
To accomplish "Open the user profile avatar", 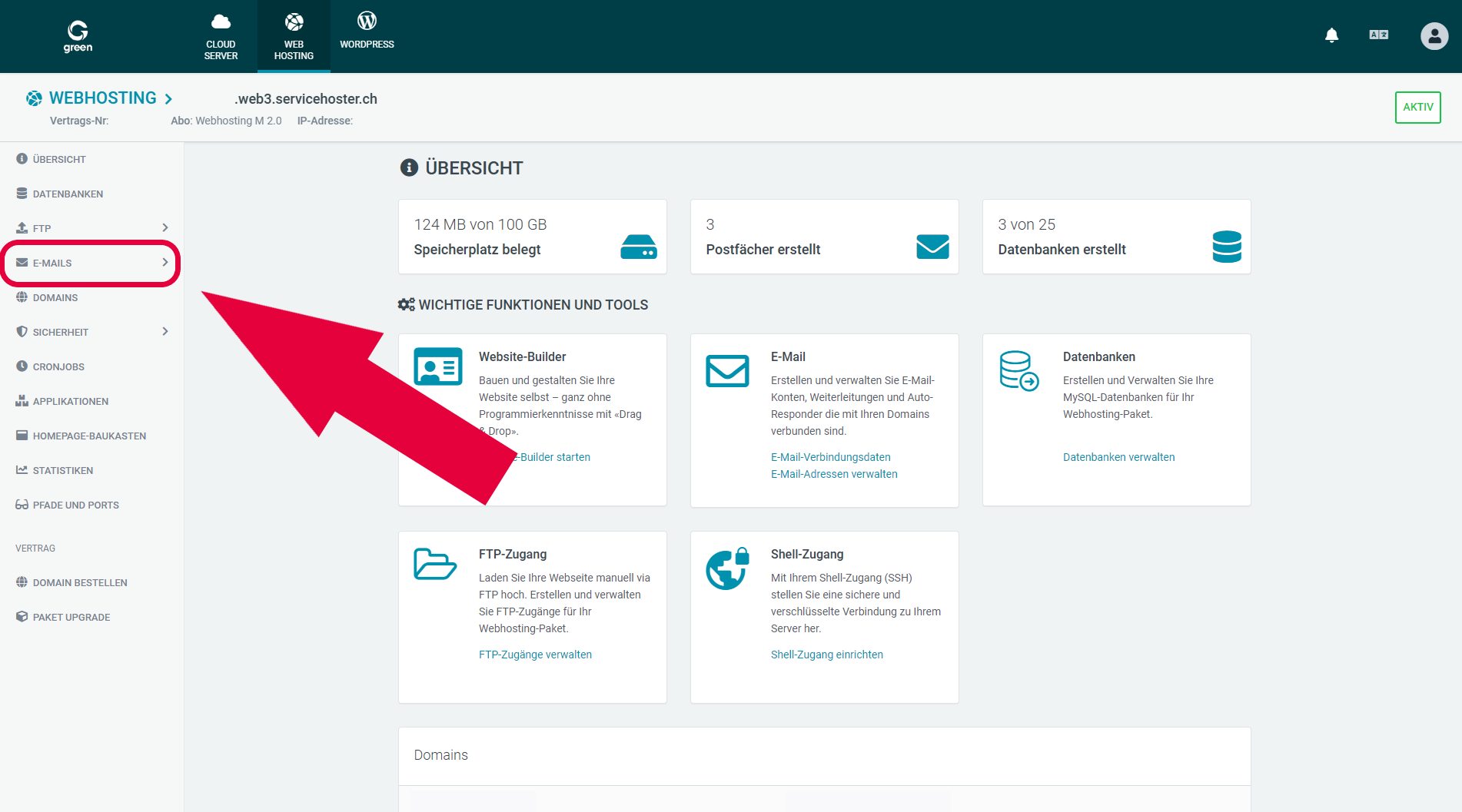I will (x=1434, y=36).
